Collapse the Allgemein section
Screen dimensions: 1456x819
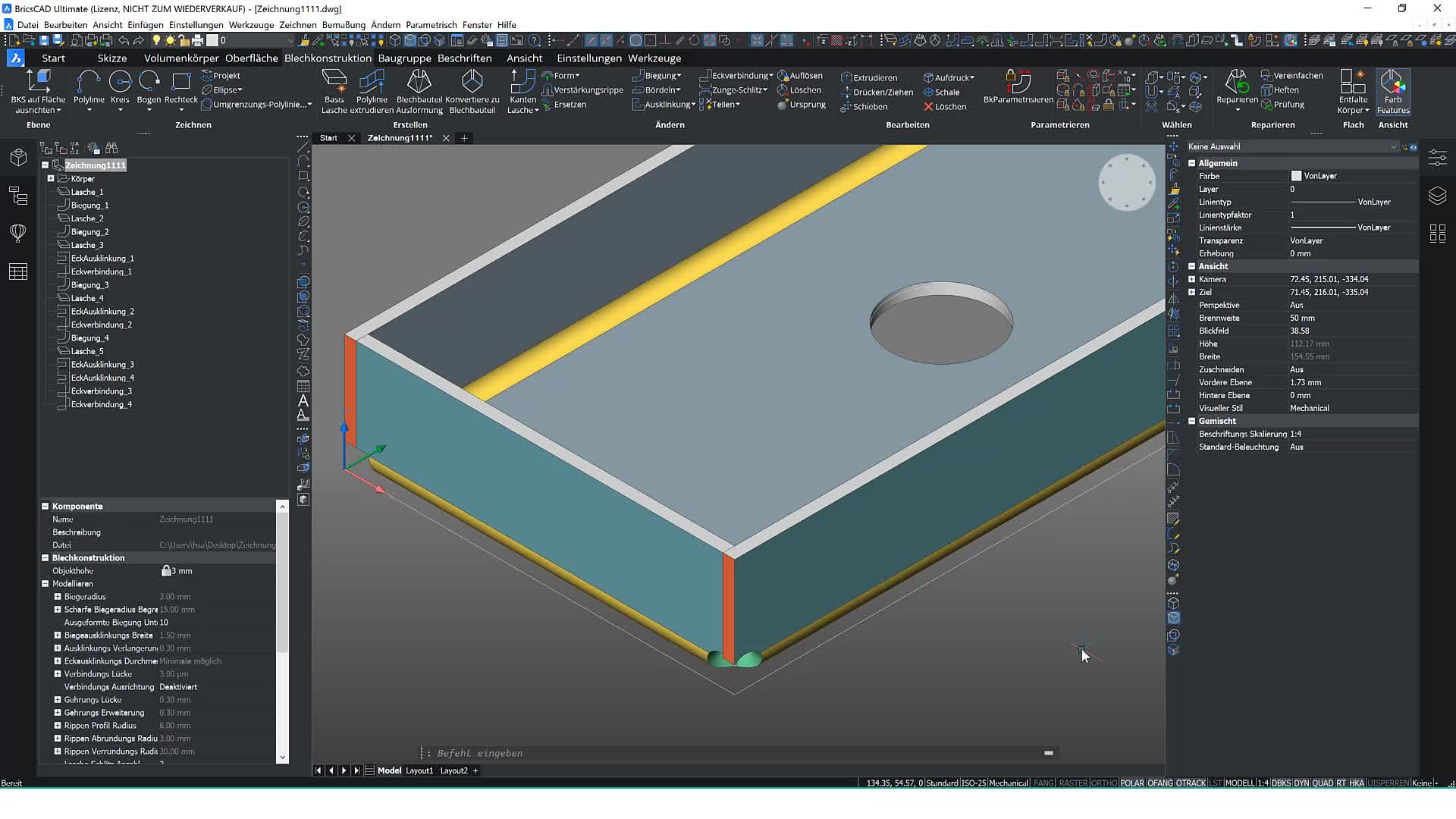1191,163
